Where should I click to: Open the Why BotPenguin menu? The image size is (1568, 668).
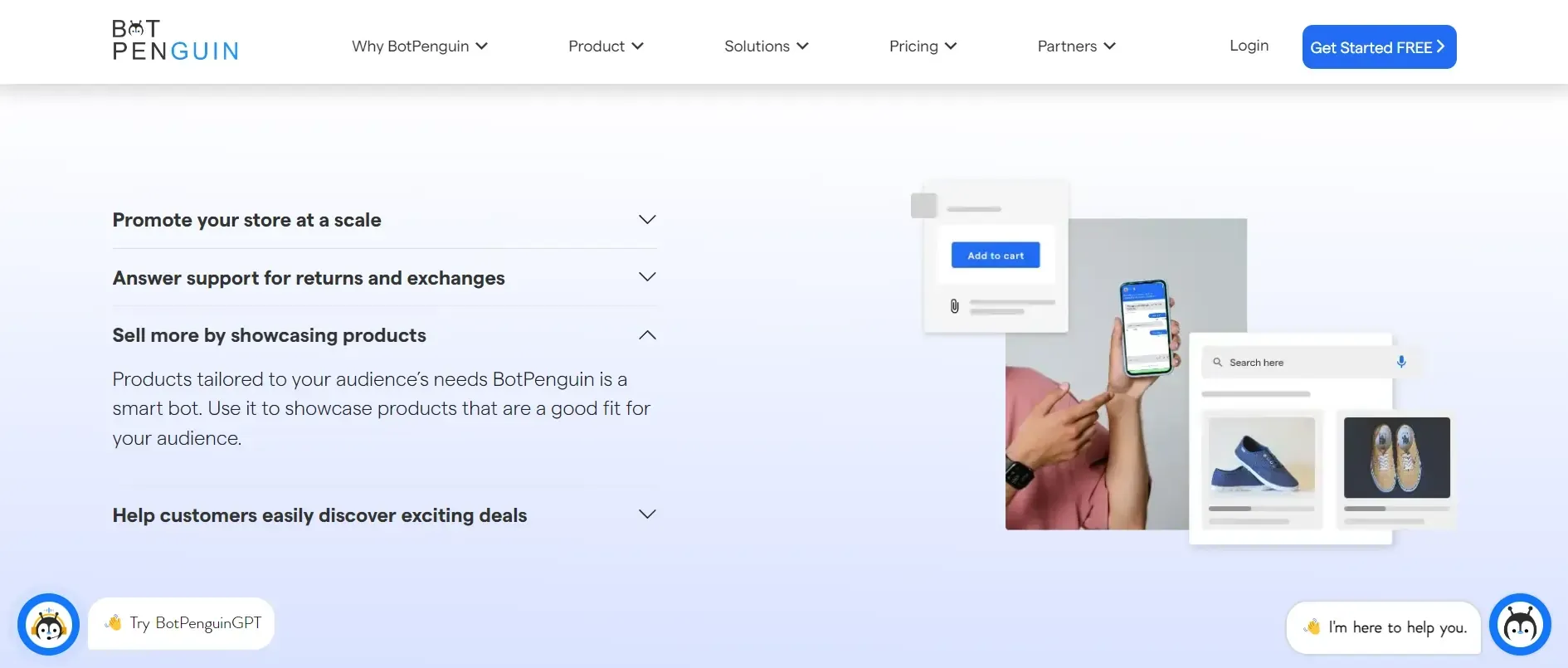[420, 46]
